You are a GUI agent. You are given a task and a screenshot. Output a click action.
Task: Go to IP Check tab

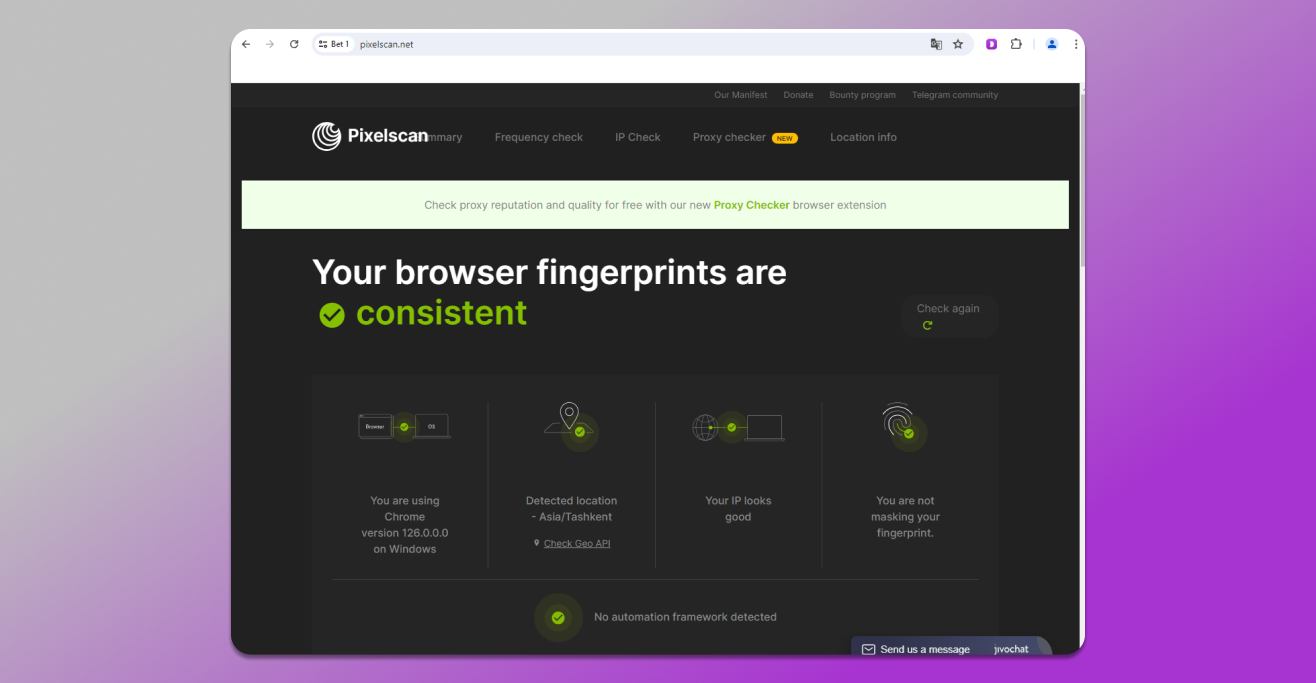(637, 137)
